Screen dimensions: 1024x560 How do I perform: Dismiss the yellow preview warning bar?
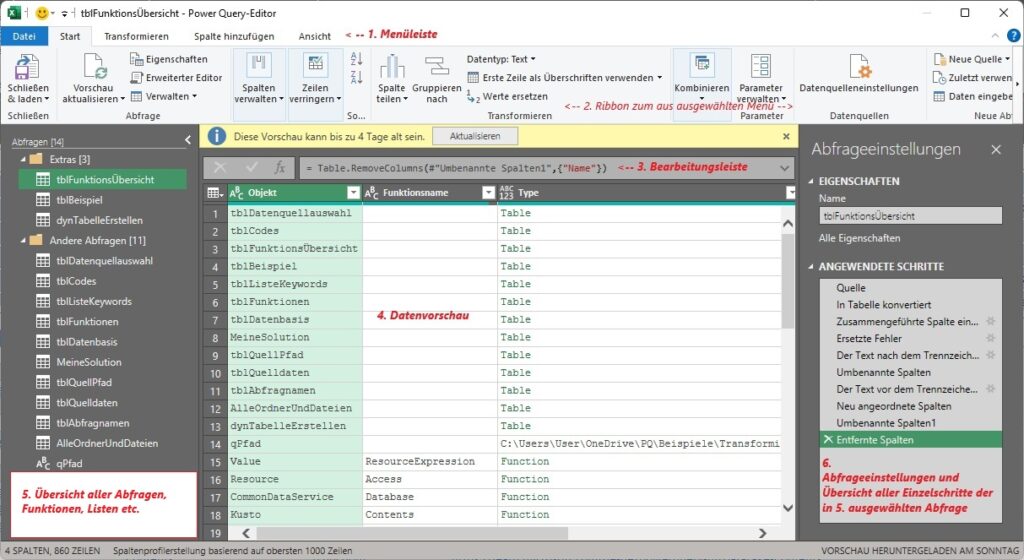[786, 136]
